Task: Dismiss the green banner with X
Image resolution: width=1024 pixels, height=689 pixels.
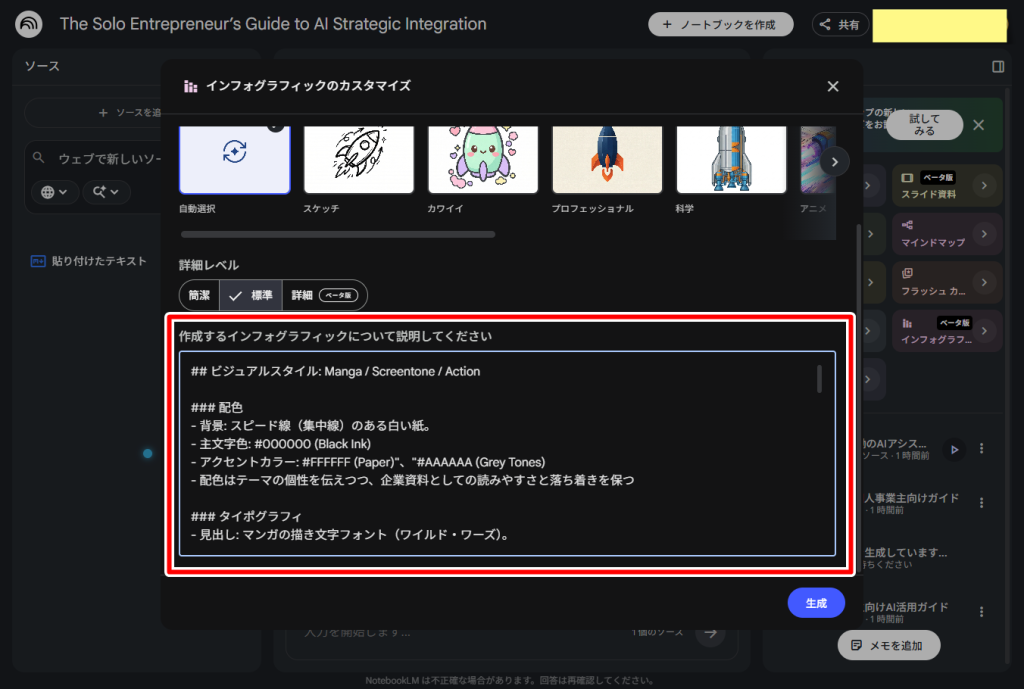Action: click(x=978, y=125)
